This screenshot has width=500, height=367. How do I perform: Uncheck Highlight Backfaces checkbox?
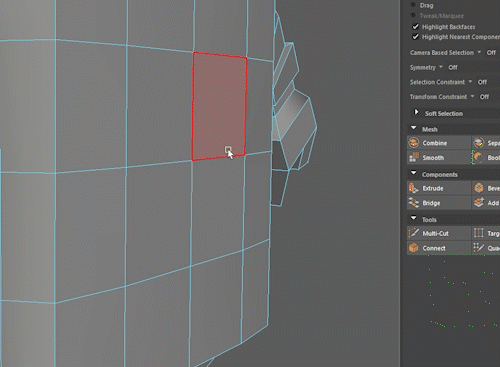pos(415,27)
